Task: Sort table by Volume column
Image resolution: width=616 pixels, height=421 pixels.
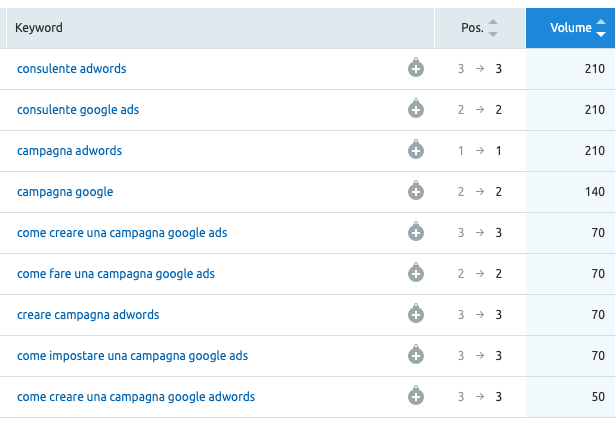Action: (570, 28)
